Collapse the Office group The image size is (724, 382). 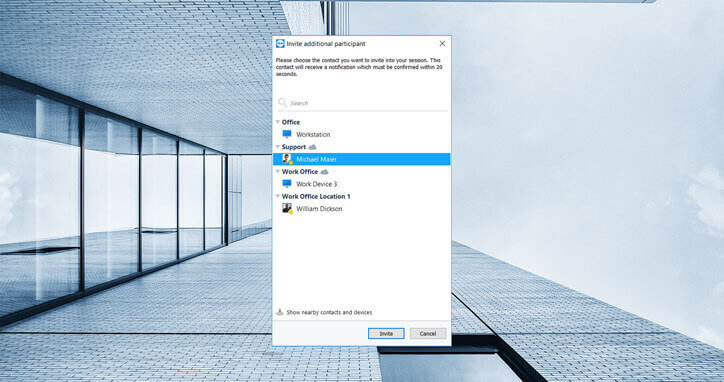point(278,122)
